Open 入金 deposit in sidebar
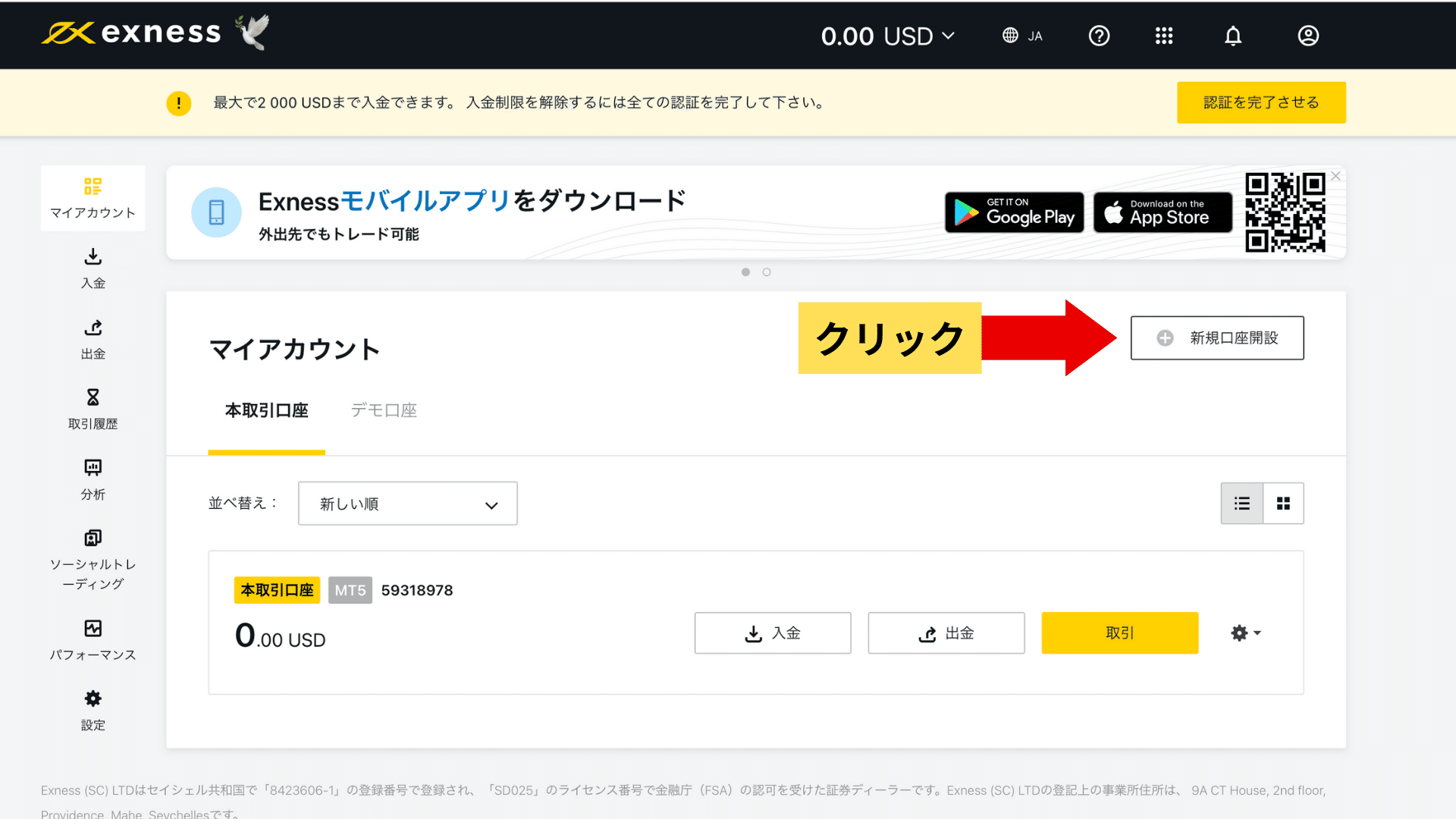Viewport: 1456px width, 819px height. pyautogui.click(x=93, y=268)
